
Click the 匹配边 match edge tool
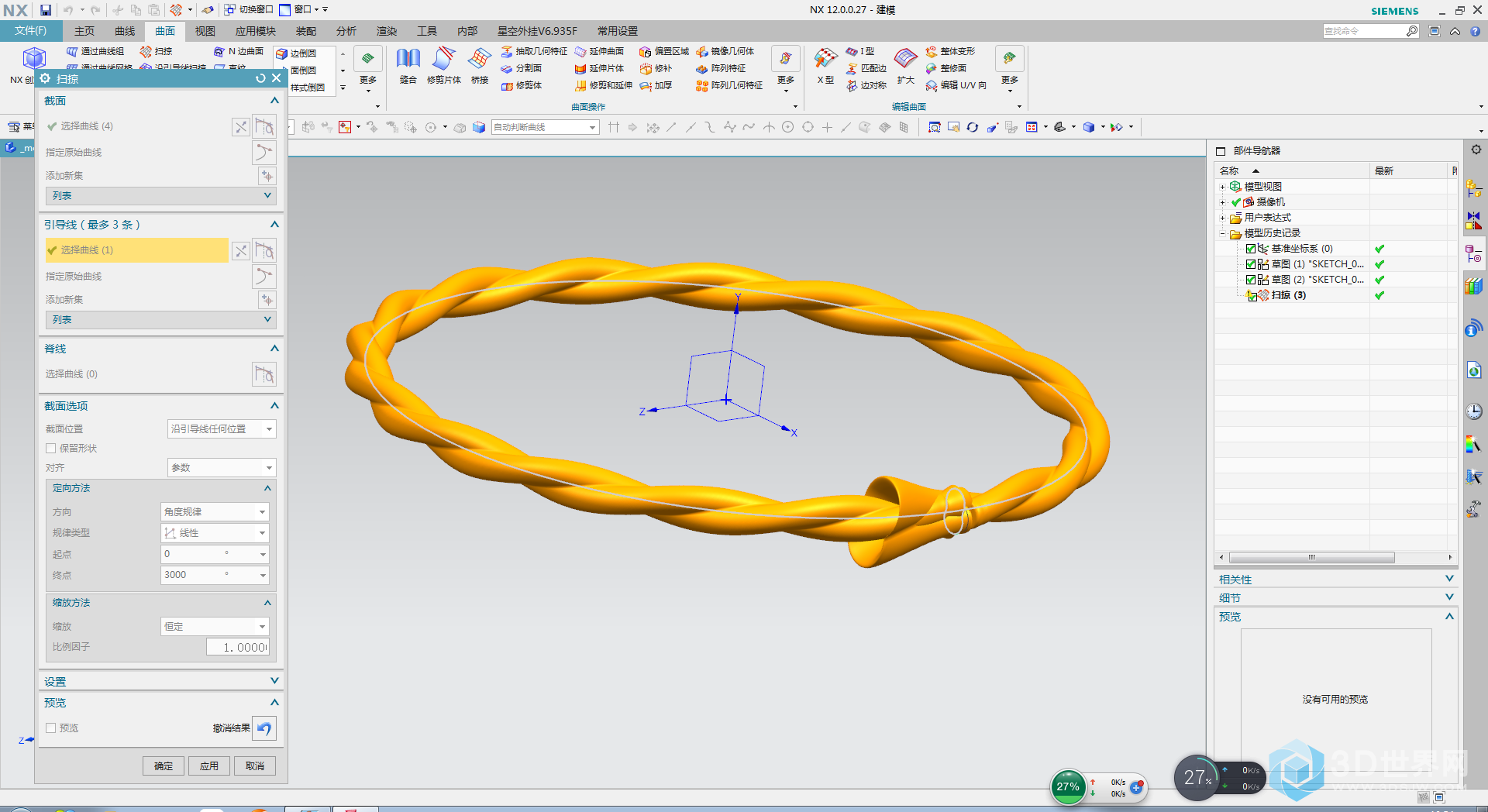coord(866,68)
